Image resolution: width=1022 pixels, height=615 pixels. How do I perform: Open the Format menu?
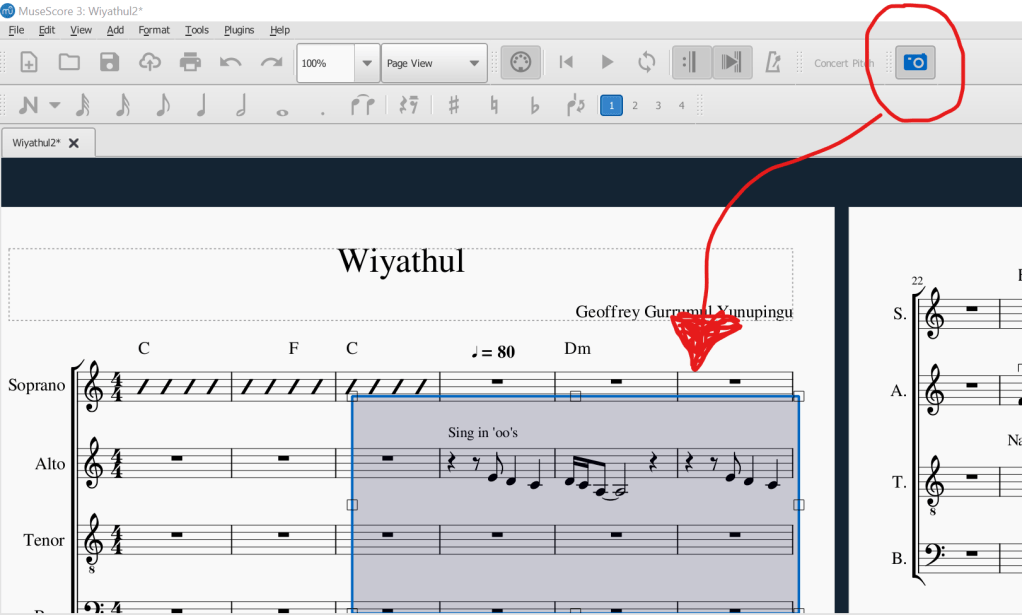[x=154, y=30]
